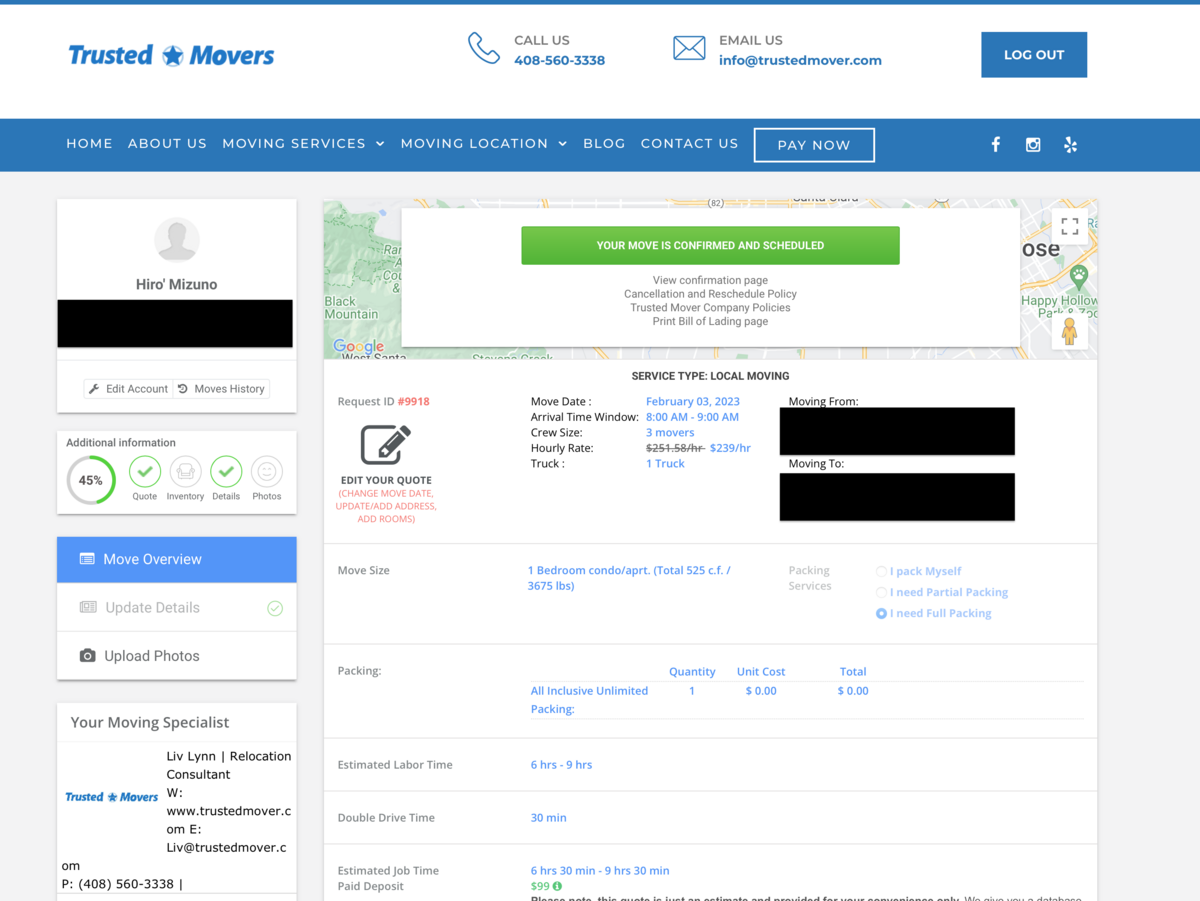Open the Print Bill of Lading page link

[x=710, y=321]
